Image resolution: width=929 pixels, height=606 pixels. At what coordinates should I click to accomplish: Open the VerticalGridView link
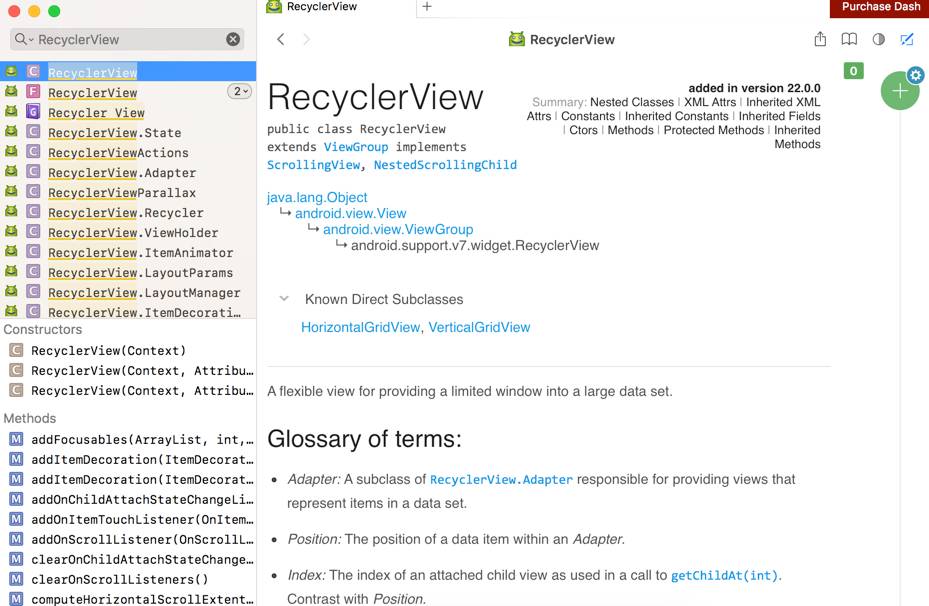pyautogui.click(x=479, y=327)
